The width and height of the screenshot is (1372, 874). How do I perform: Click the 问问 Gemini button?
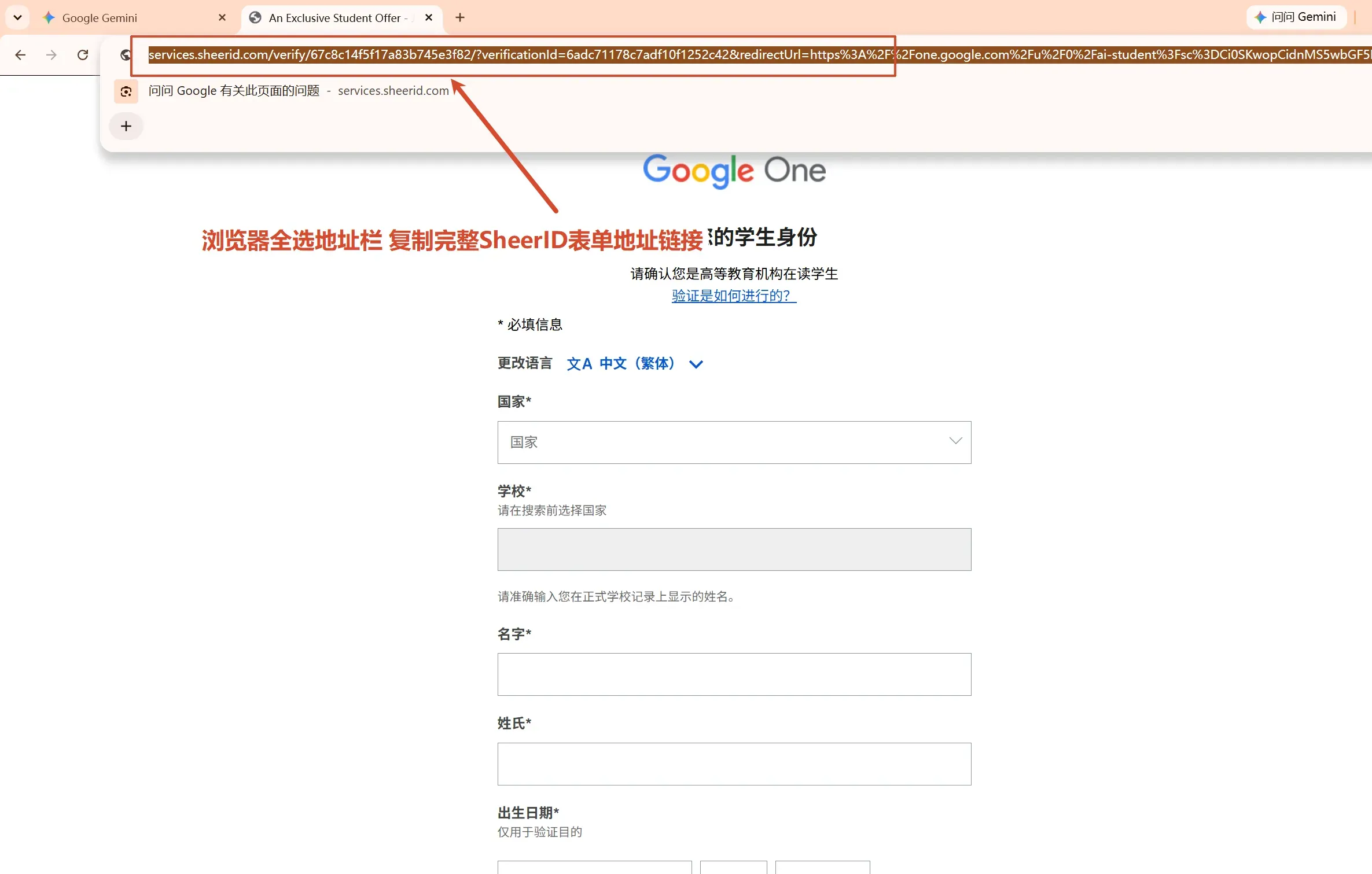pos(1296,17)
